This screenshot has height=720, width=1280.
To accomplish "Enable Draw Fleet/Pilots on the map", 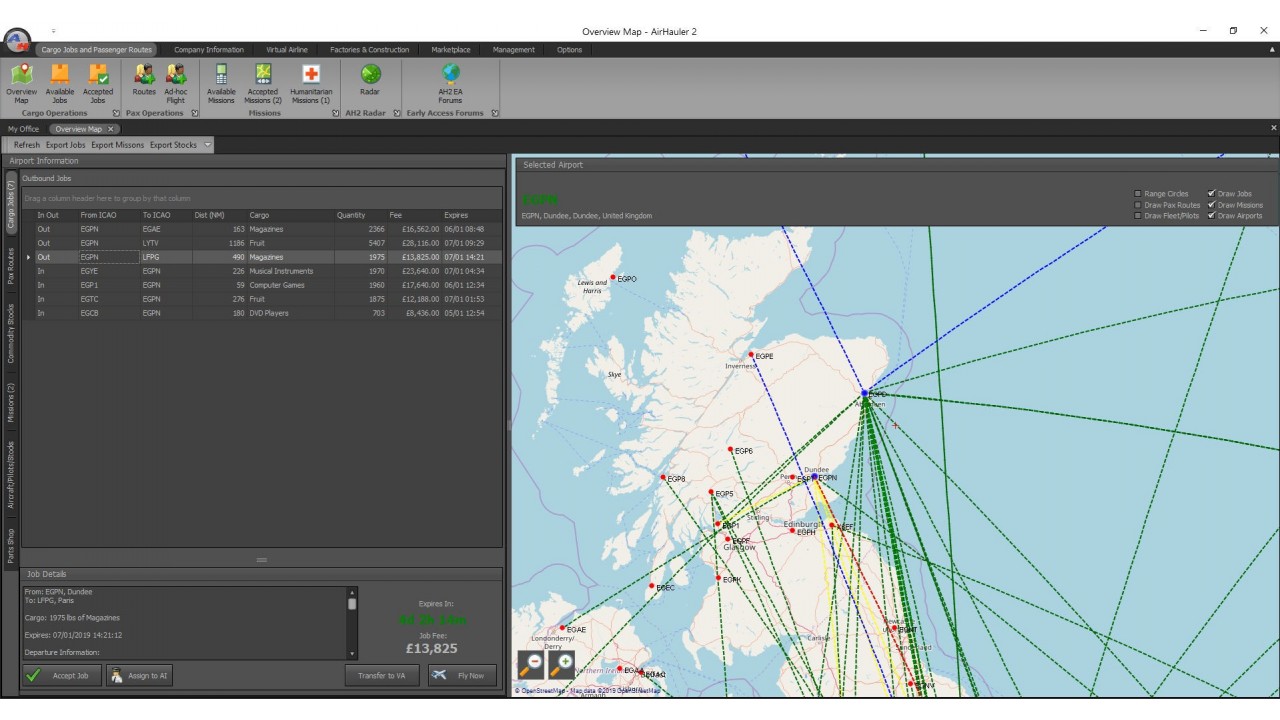I will pos(1137,215).
